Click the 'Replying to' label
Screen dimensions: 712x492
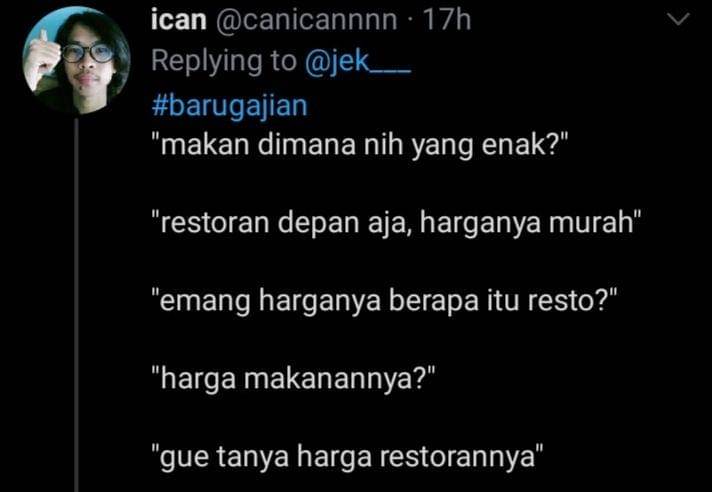(x=223, y=60)
